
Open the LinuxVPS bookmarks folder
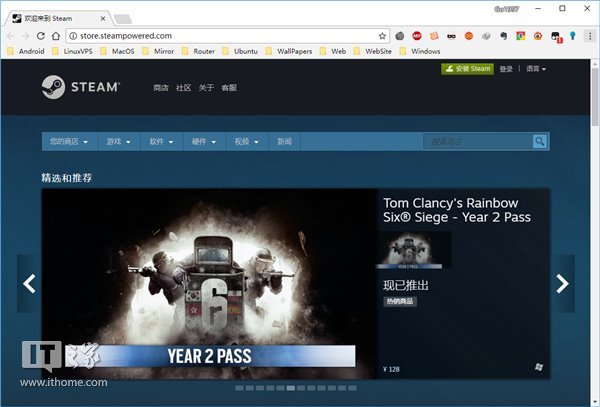pyautogui.click(x=72, y=51)
